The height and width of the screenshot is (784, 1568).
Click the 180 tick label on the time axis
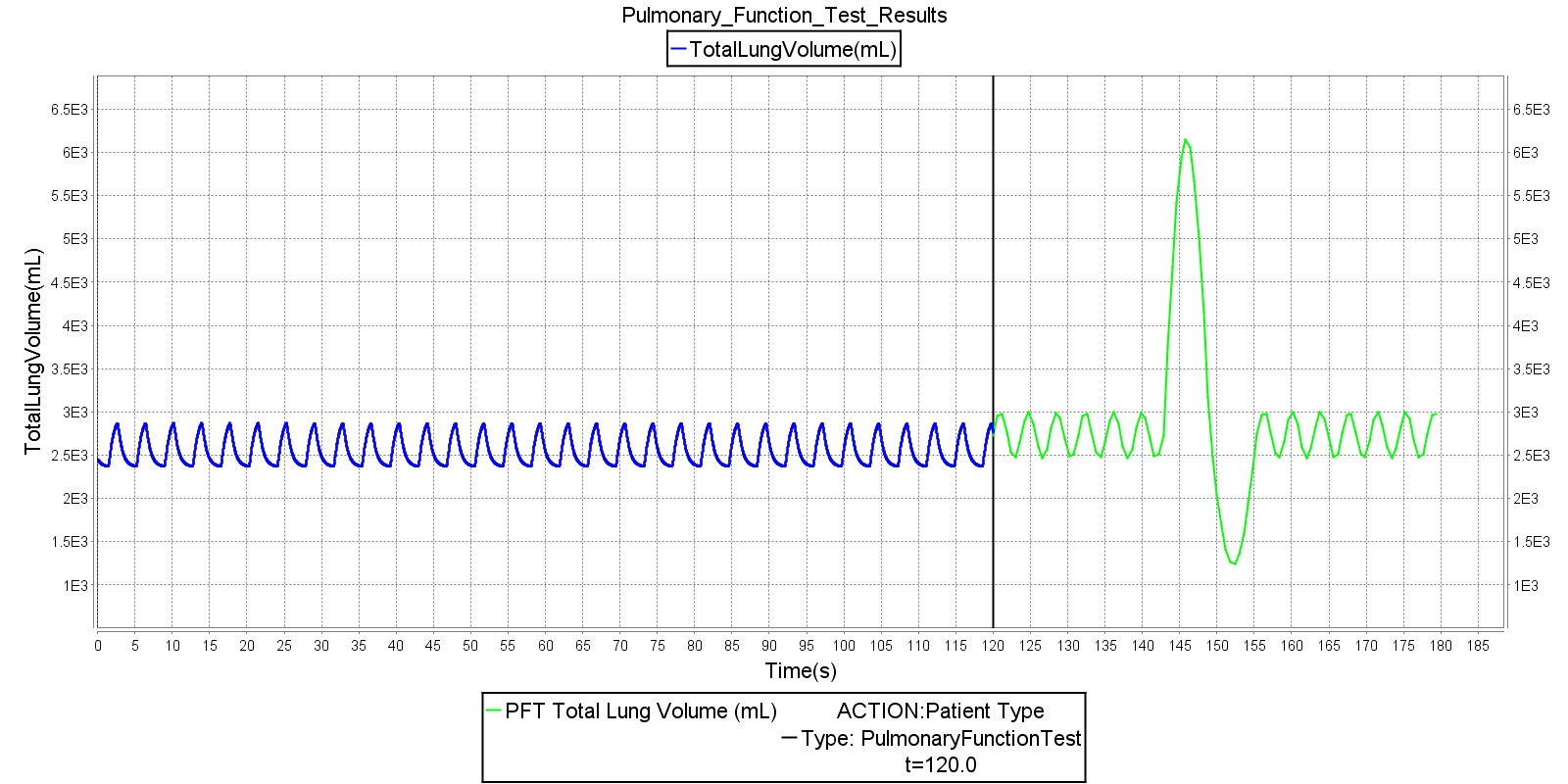[x=1441, y=646]
